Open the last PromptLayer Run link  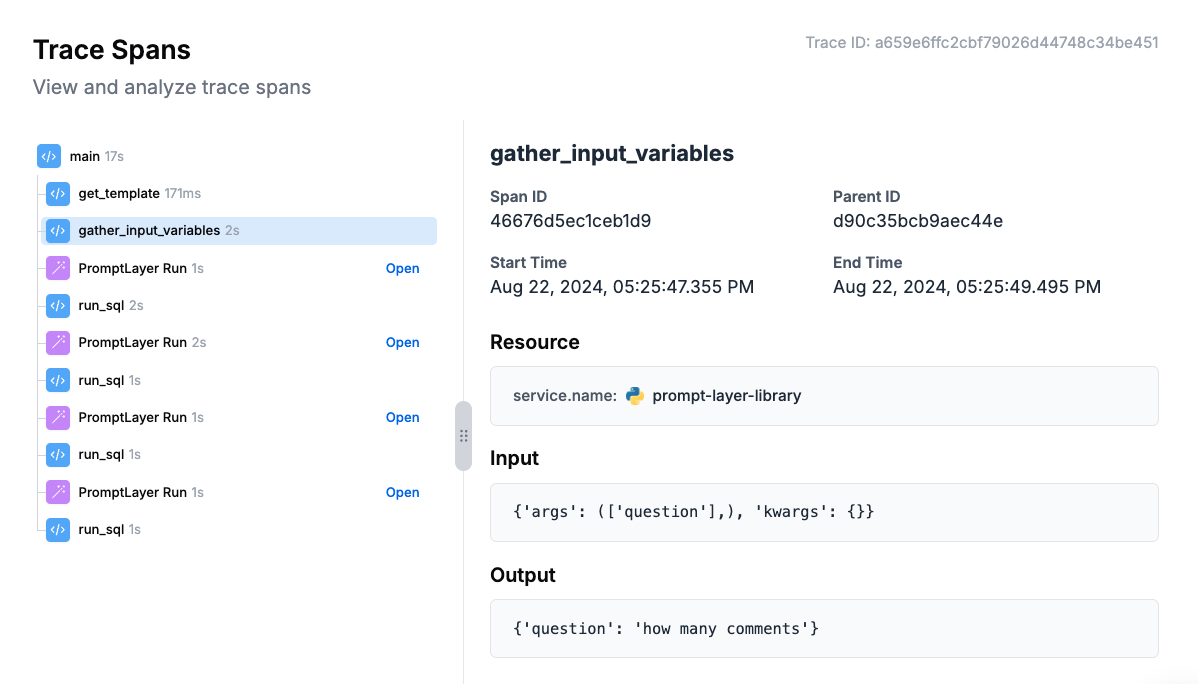403,492
